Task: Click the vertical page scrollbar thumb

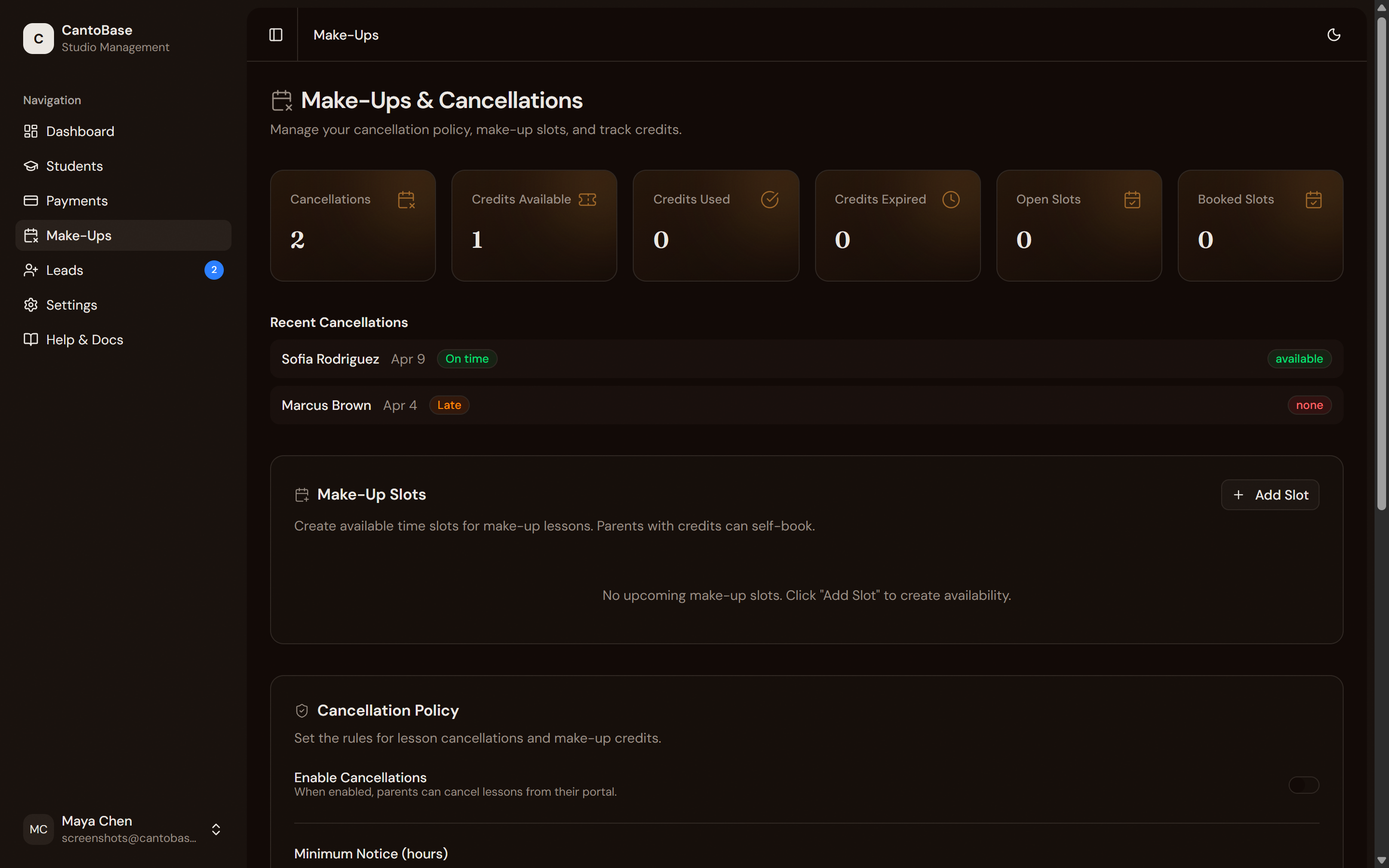Action: click(1382, 263)
